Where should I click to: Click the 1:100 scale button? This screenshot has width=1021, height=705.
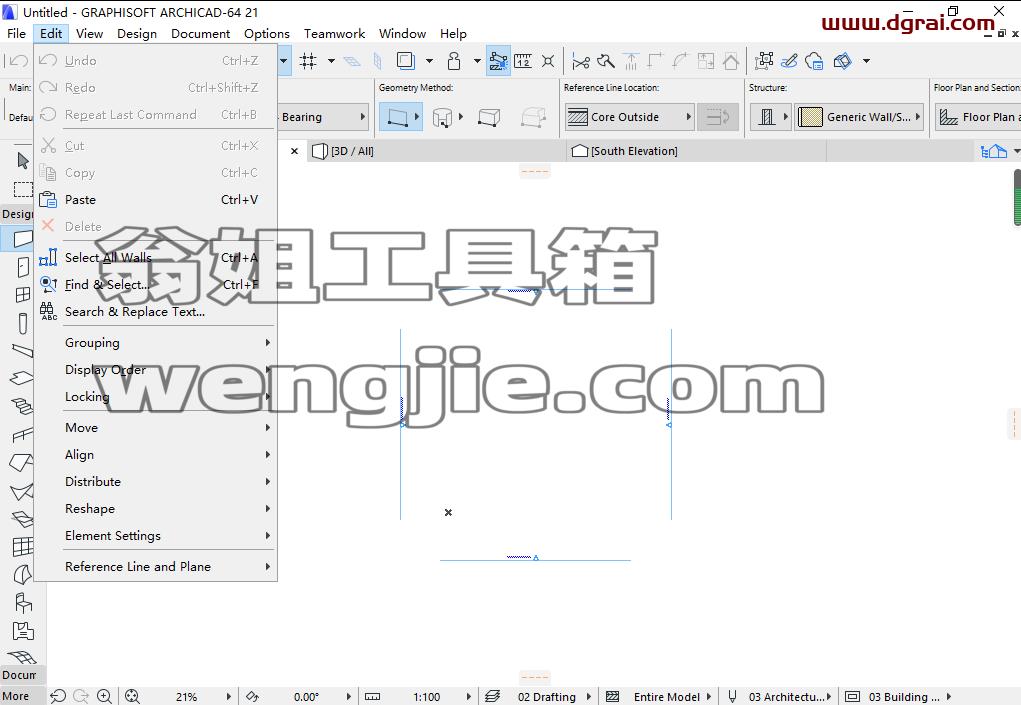click(x=427, y=697)
